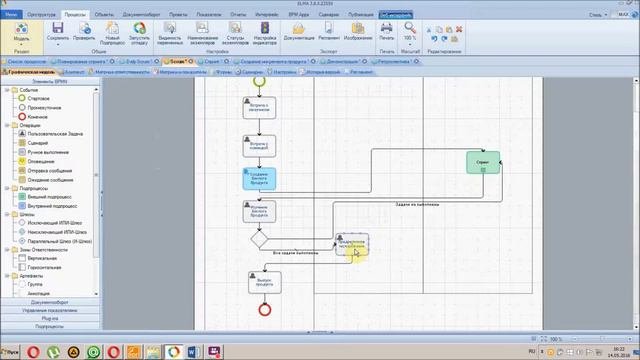The width and height of the screenshot is (640, 360).
Task: Open Word from the taskbar
Action: pyautogui.click(x=193, y=352)
